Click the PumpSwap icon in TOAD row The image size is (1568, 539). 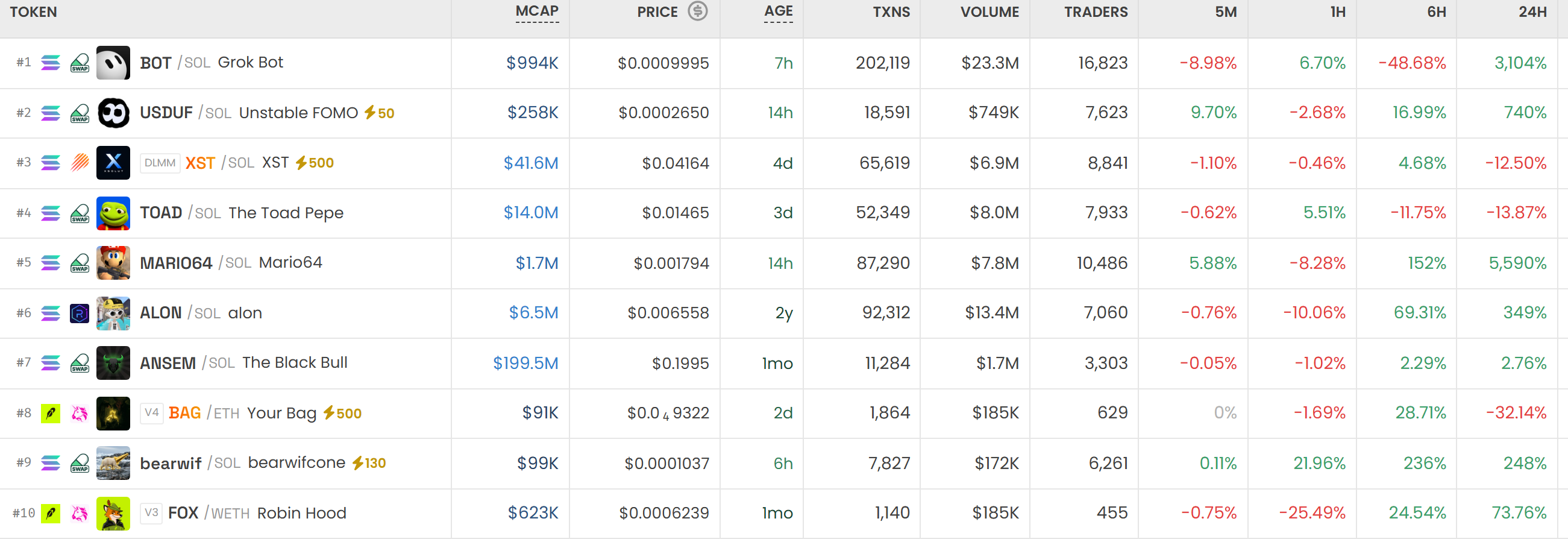coord(80,213)
